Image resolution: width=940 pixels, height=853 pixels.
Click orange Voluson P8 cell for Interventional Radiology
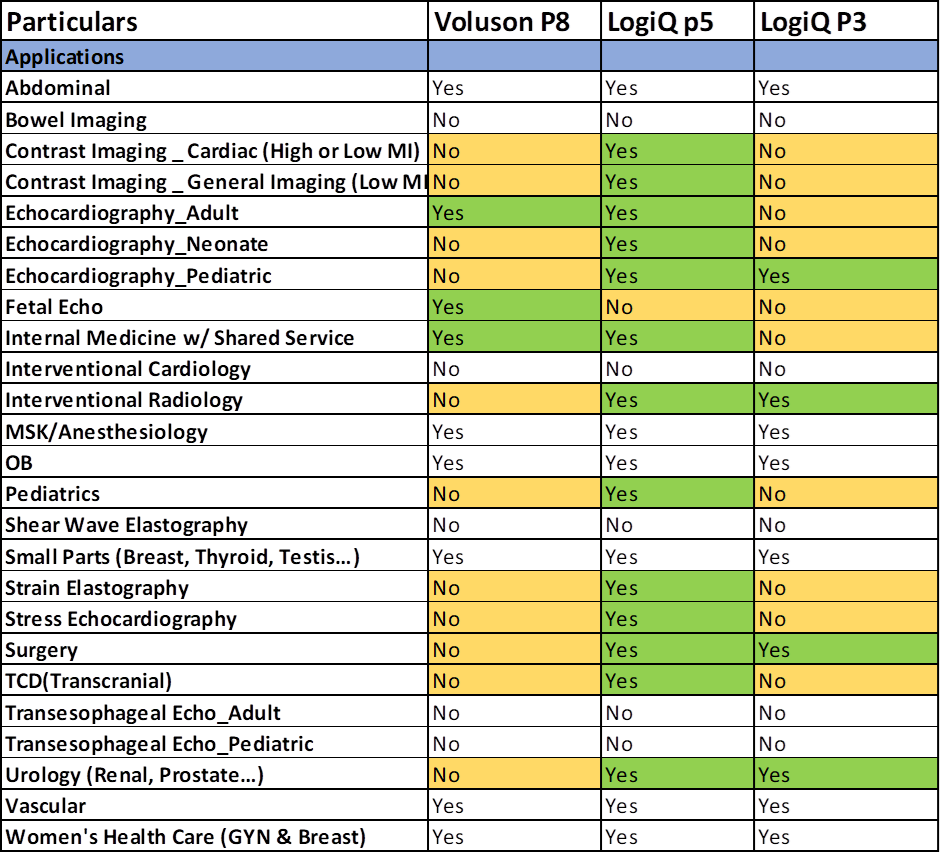pyautogui.click(x=514, y=400)
